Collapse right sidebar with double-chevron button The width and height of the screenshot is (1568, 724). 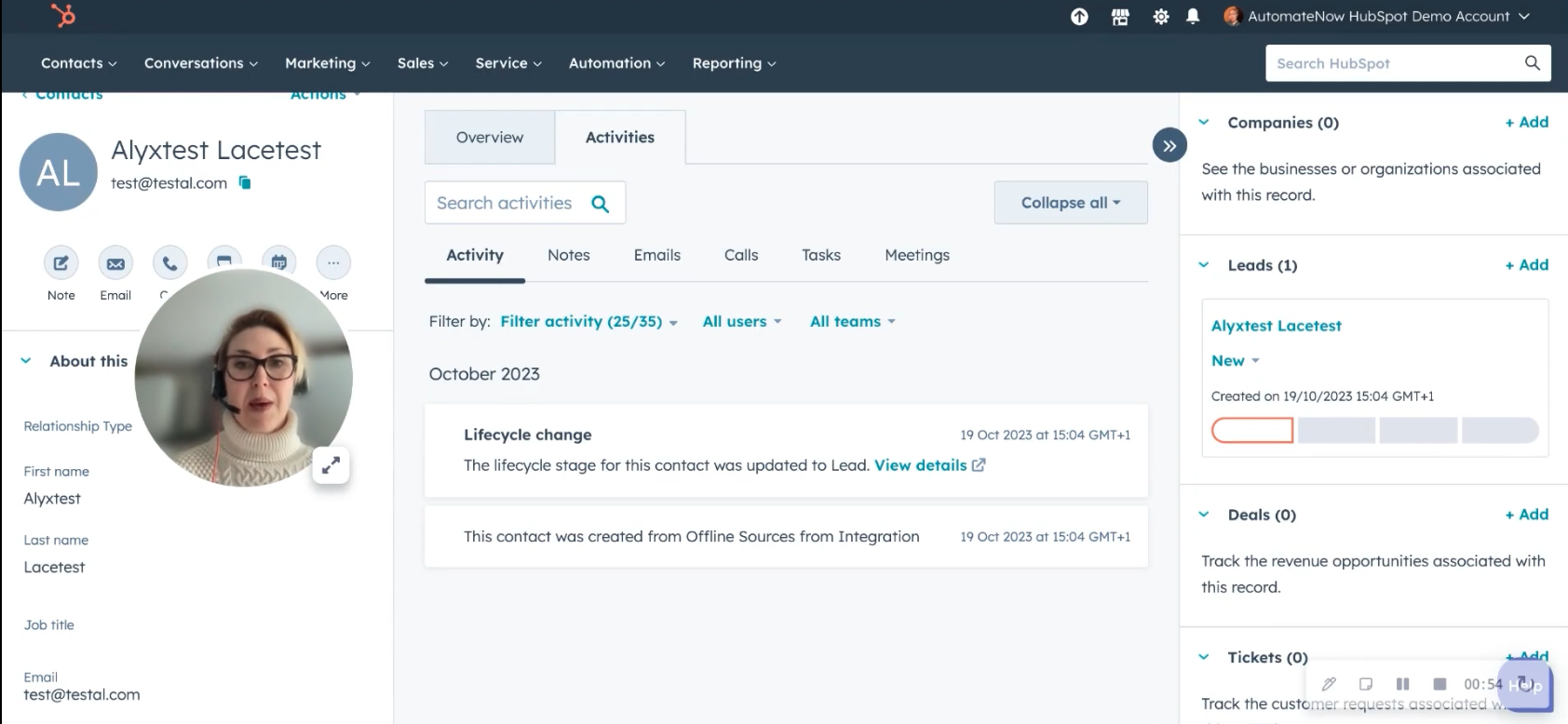pyautogui.click(x=1169, y=145)
